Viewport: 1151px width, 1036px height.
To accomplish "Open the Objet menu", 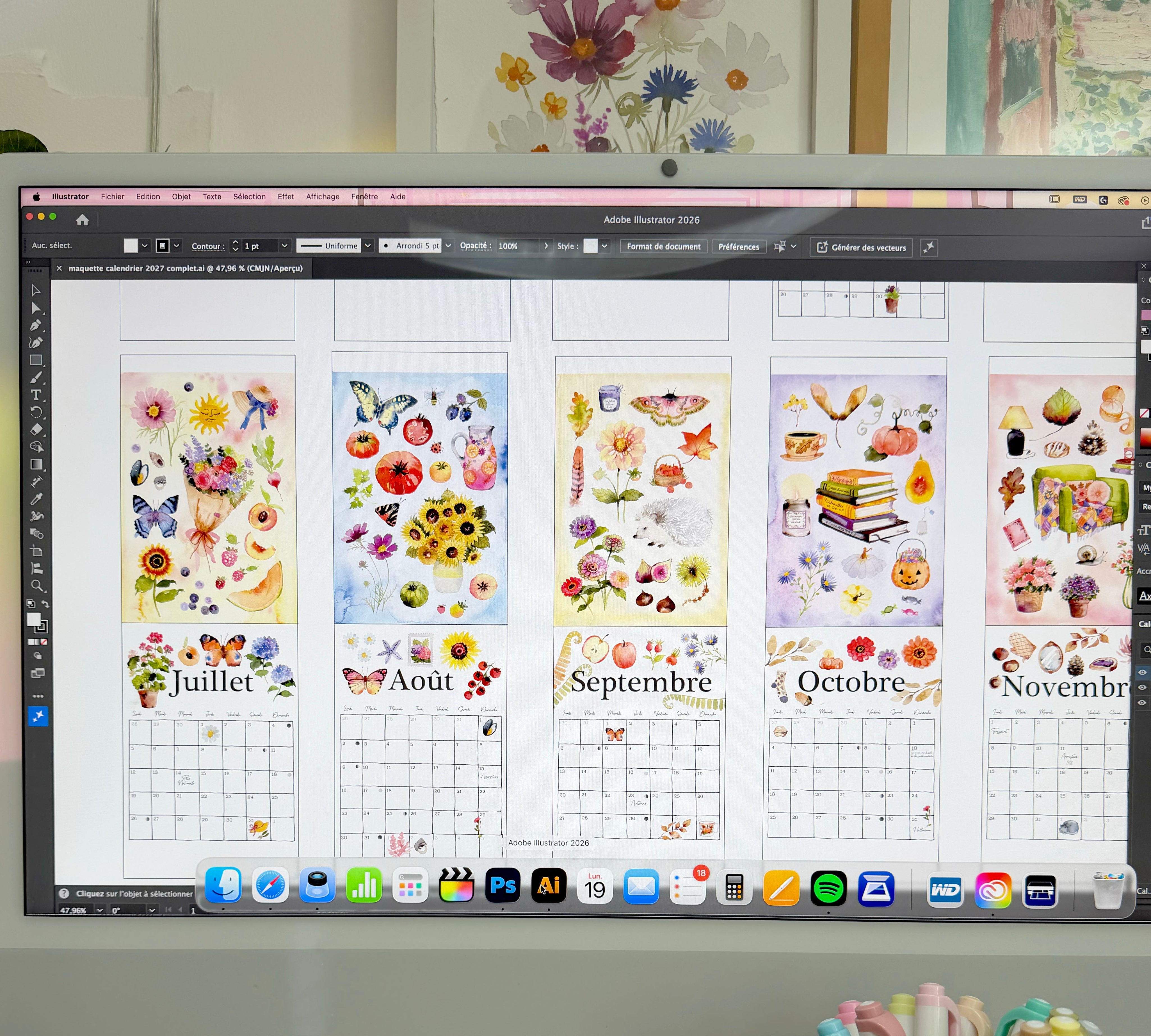I will pos(182,196).
